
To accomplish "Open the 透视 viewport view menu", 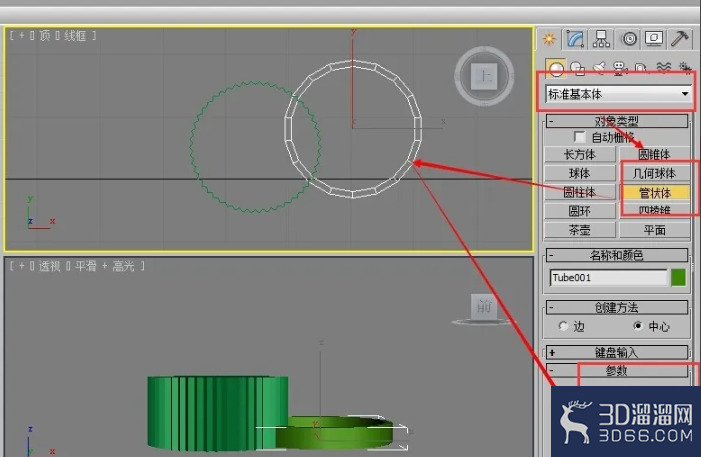I will 49,267.
